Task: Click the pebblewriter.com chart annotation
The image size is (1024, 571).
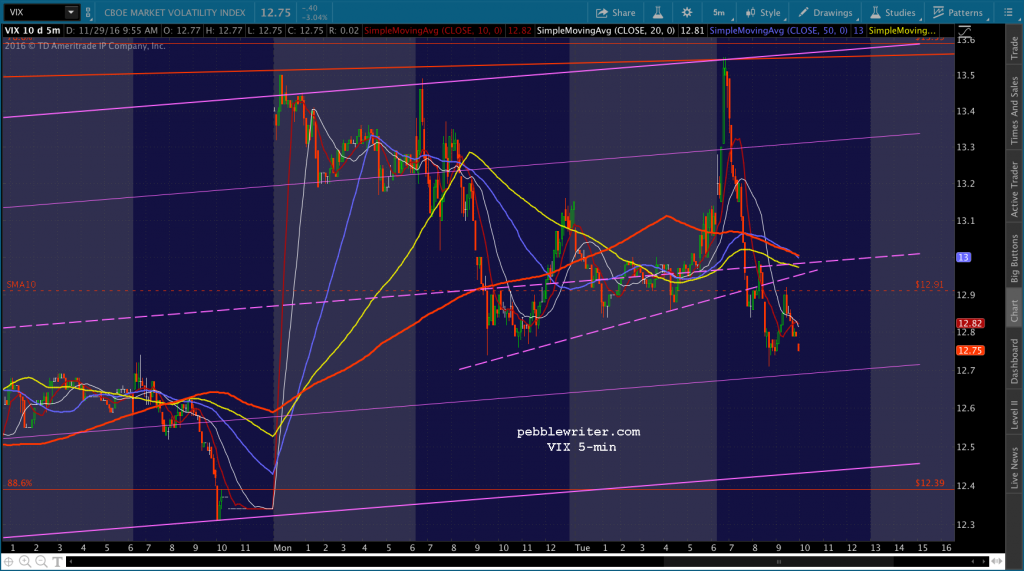Action: point(579,432)
